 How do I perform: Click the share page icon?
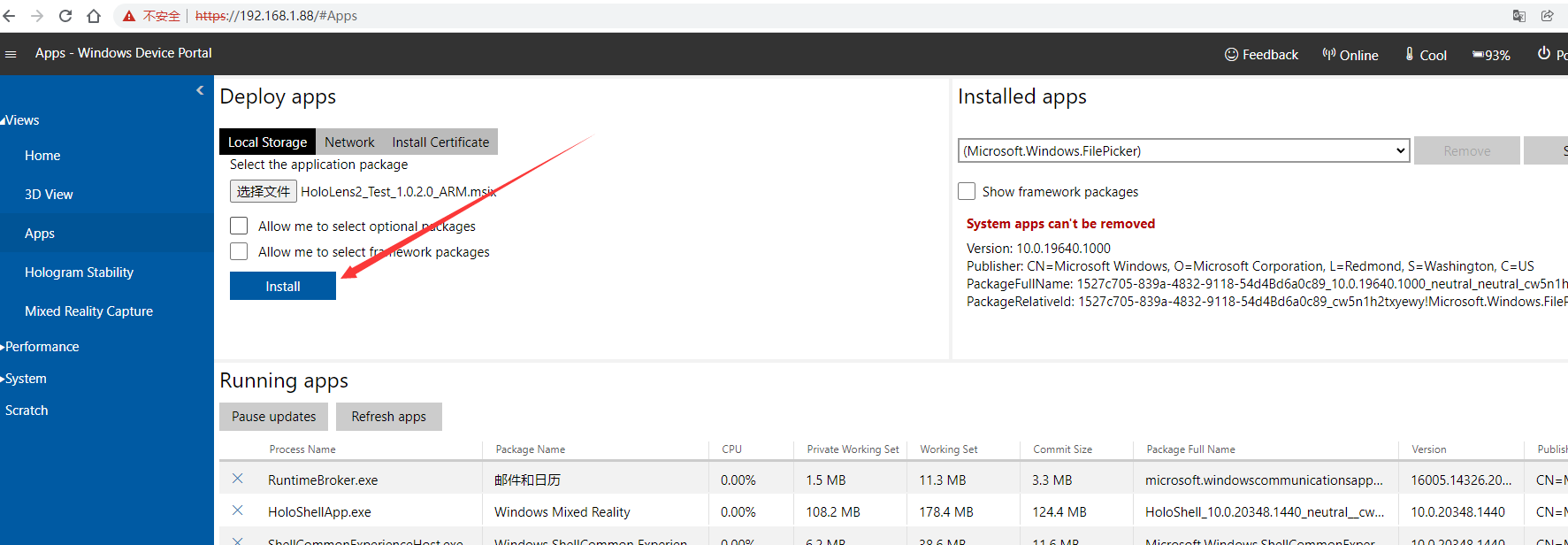point(1548,16)
